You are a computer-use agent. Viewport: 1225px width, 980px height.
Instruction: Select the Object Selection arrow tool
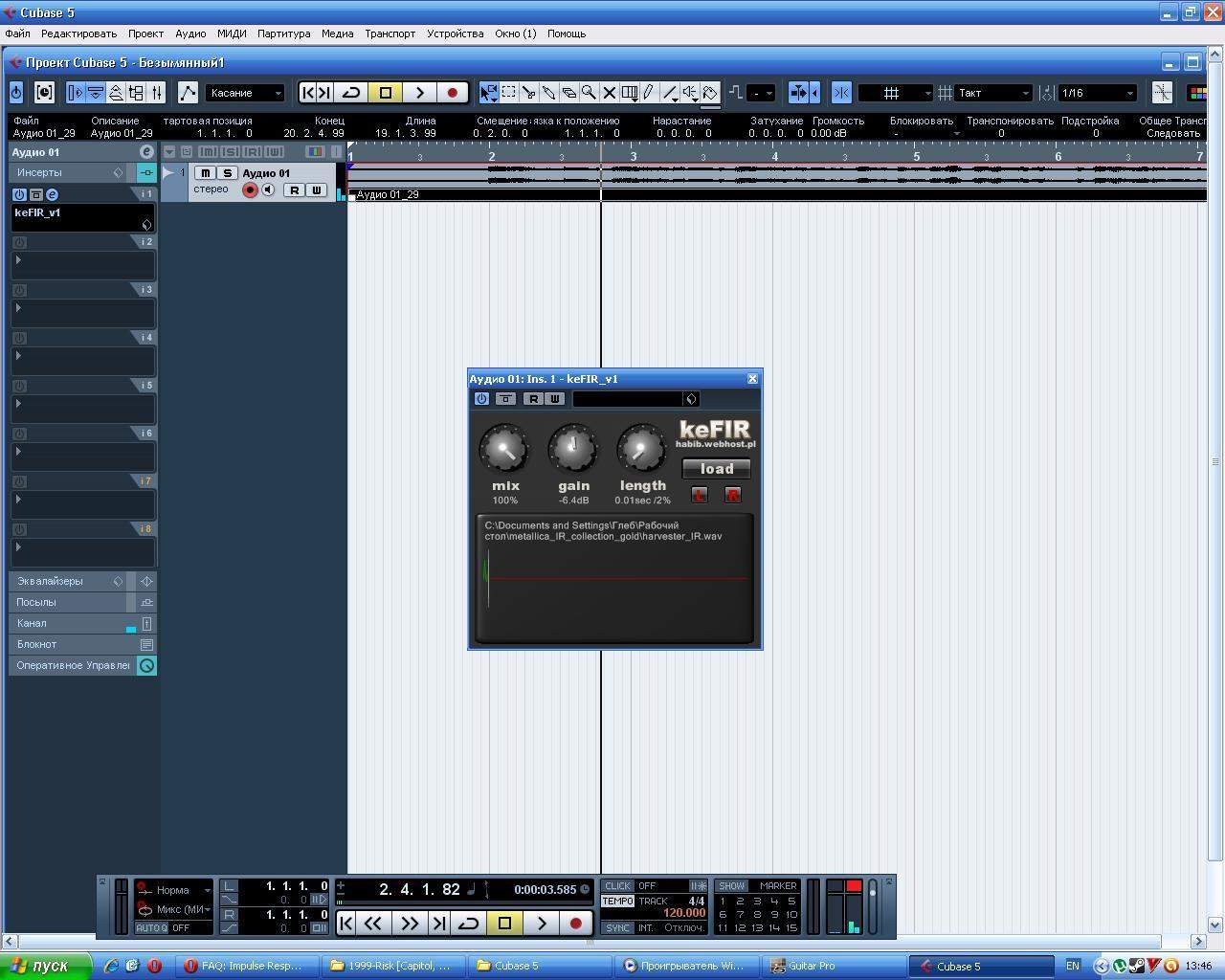coord(489,93)
